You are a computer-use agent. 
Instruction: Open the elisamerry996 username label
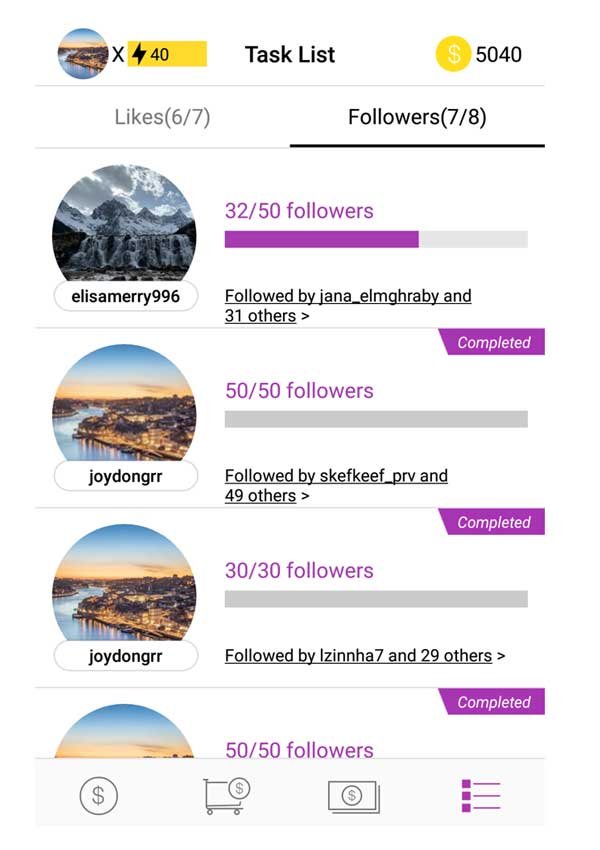tap(126, 297)
